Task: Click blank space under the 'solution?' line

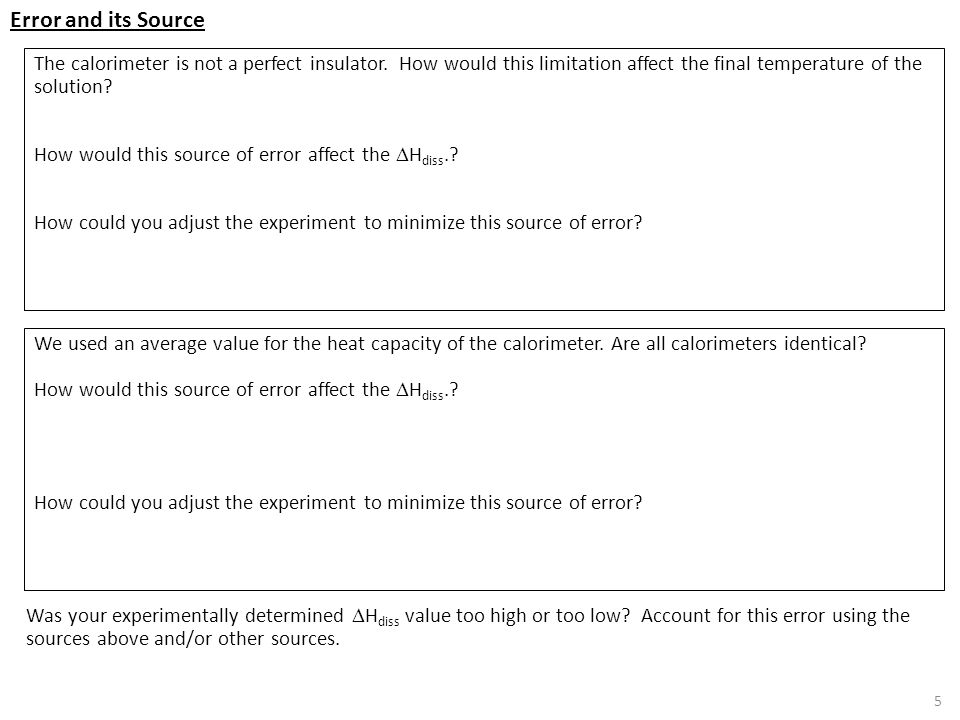Action: pos(484,119)
